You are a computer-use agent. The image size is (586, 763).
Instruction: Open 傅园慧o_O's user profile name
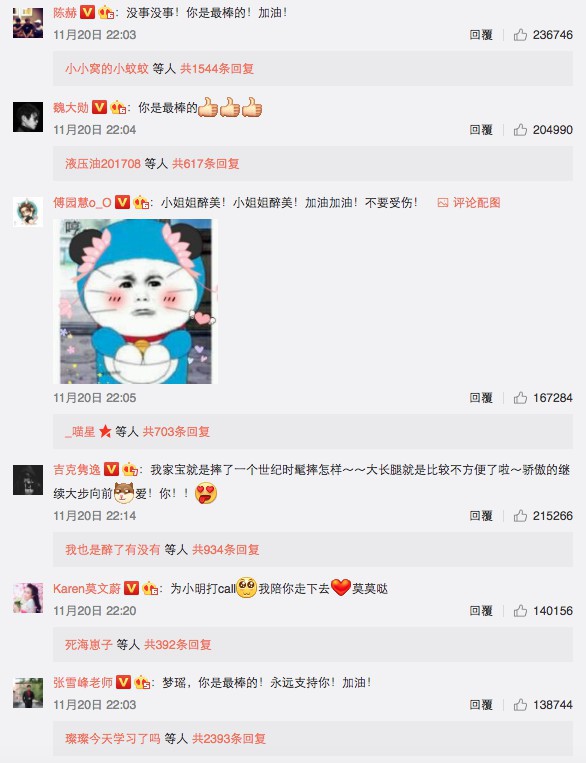pos(82,202)
